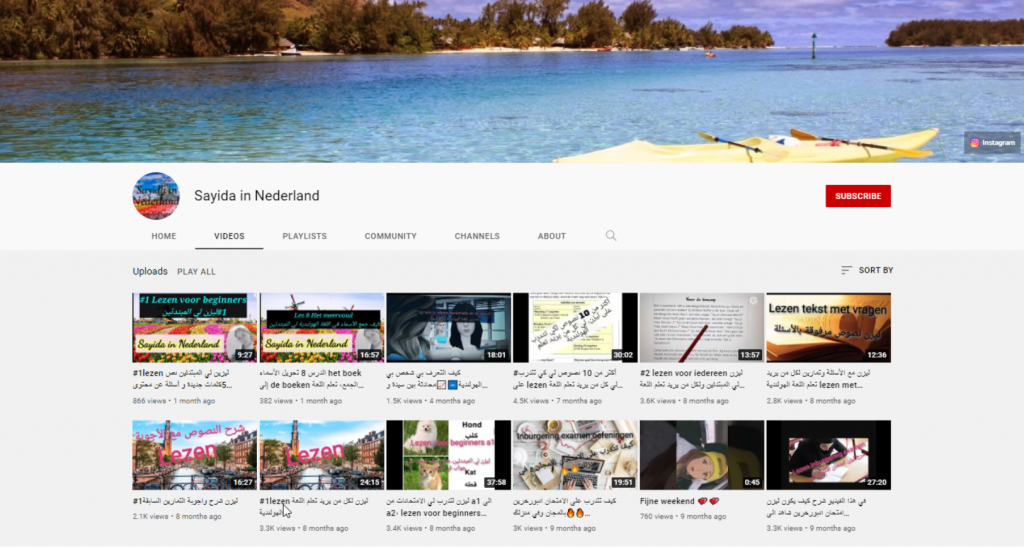Click the Uploads section heading
The height and width of the screenshot is (547, 1024).
point(150,271)
